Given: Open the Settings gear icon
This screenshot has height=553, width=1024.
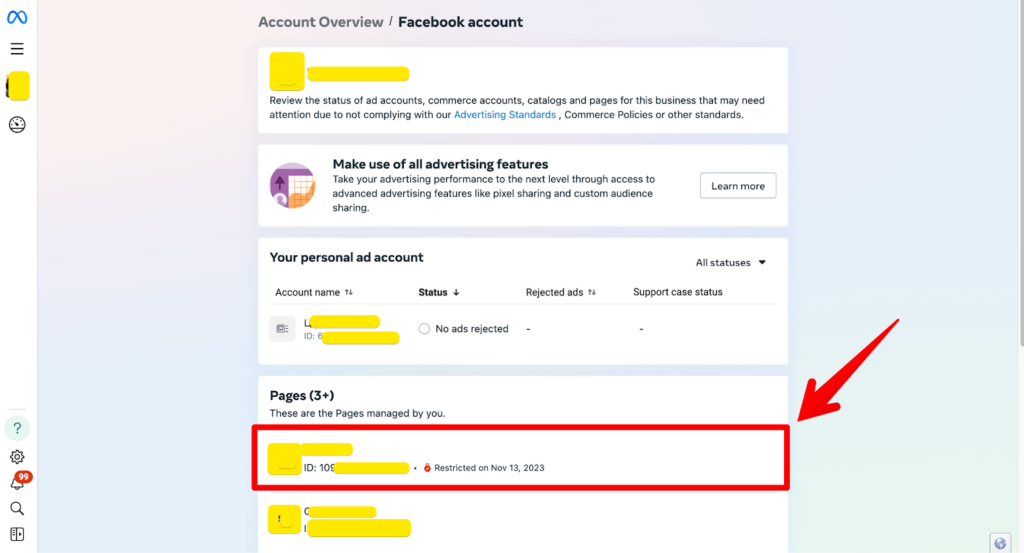Looking at the screenshot, I should click(x=17, y=457).
